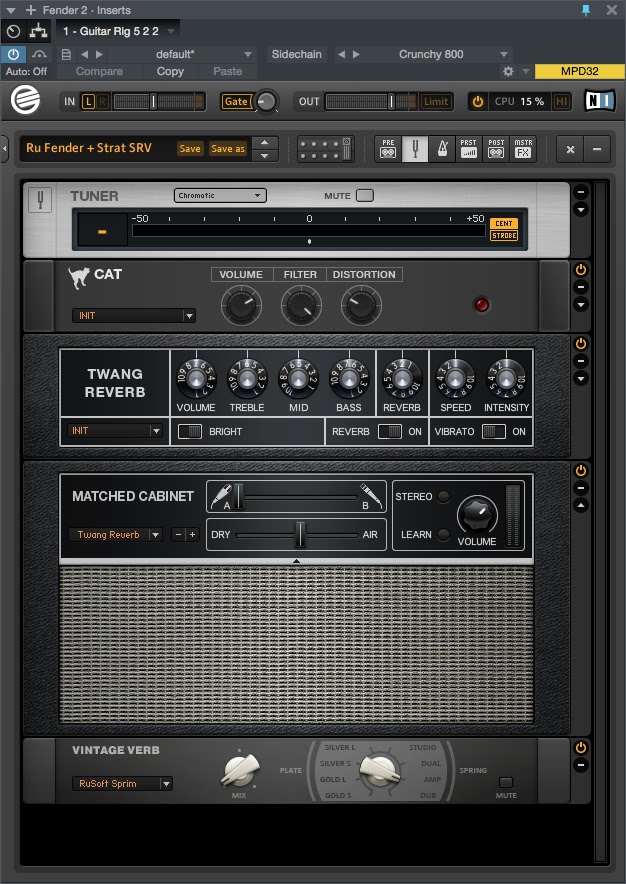Open the Sidechain option

tap(296, 55)
